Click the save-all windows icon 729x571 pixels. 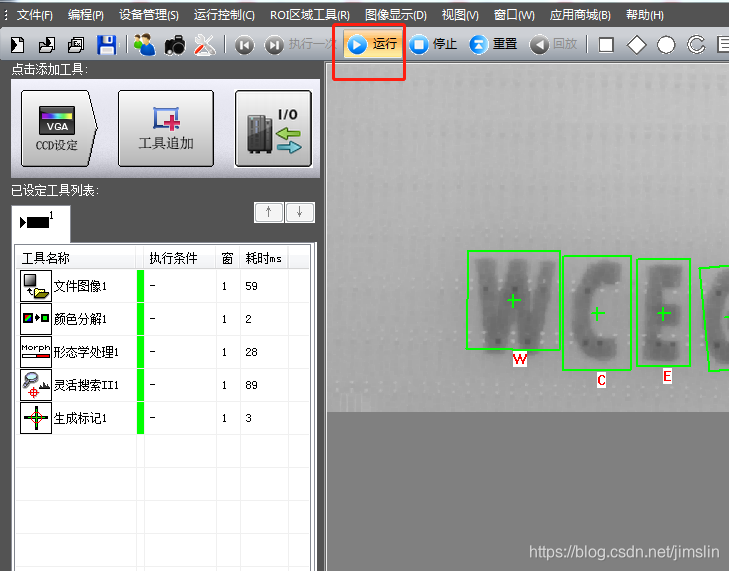point(76,45)
